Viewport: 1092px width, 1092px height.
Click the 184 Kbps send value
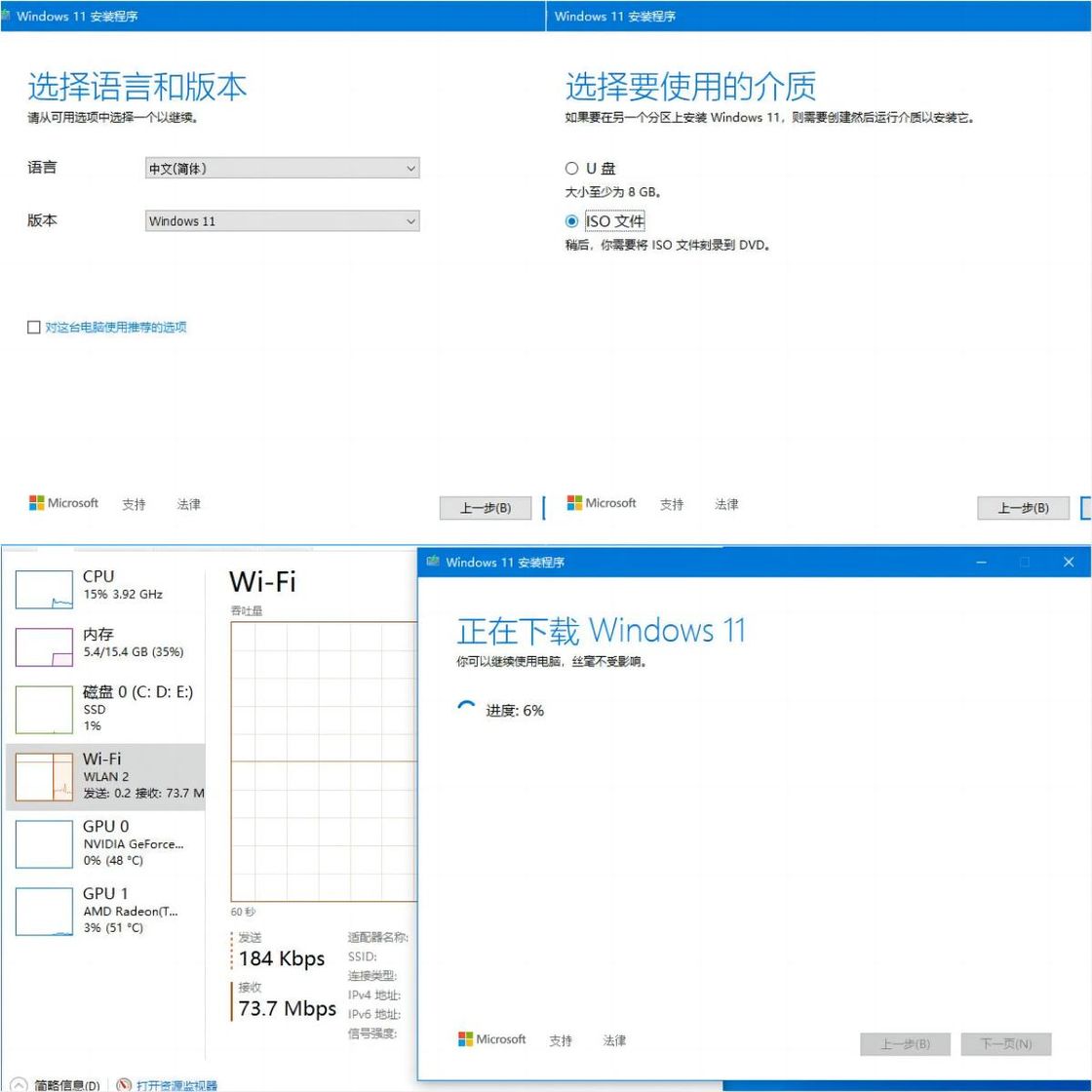coord(282,959)
